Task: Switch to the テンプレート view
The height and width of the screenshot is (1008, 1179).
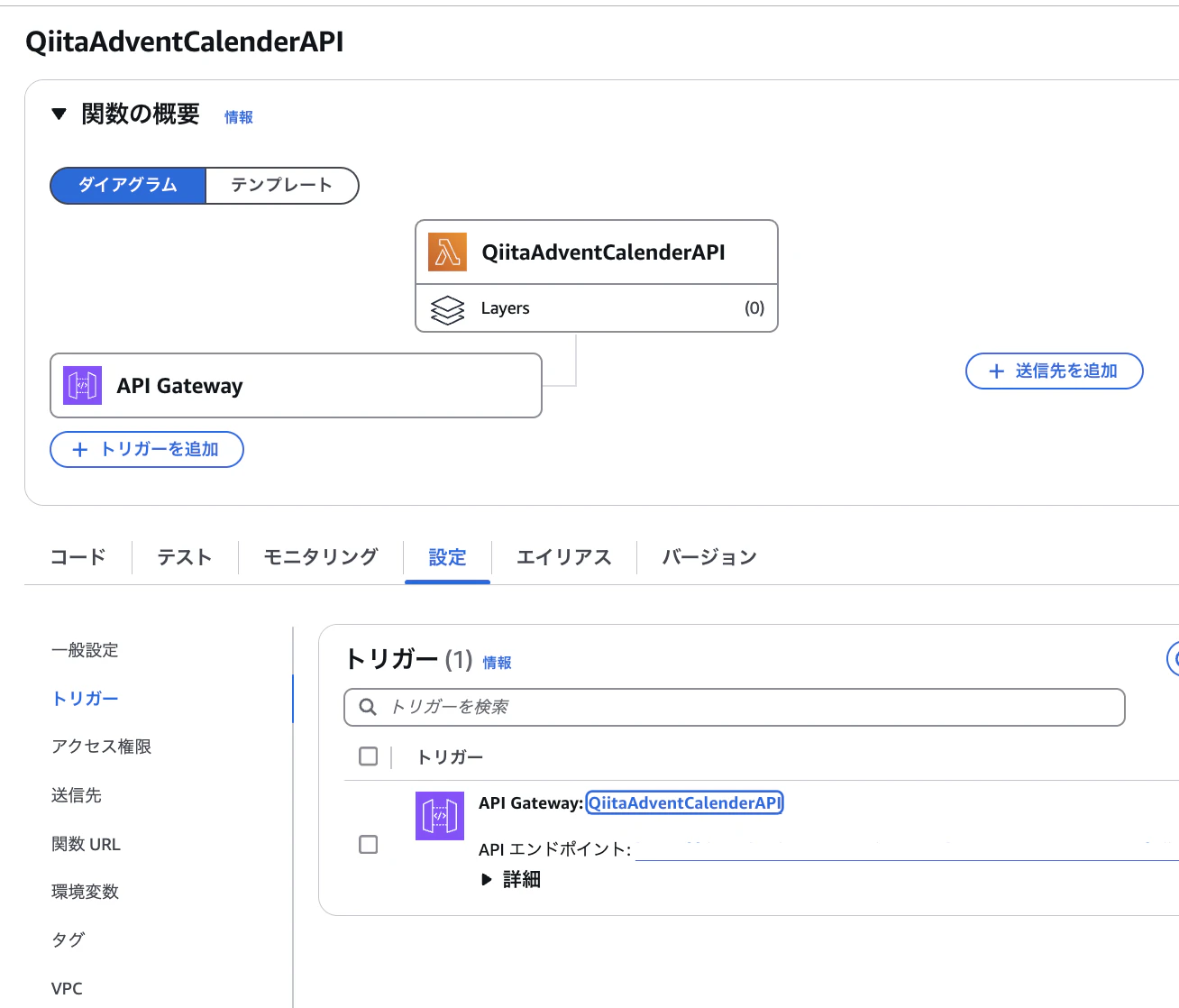Action: pyautogui.click(x=282, y=186)
